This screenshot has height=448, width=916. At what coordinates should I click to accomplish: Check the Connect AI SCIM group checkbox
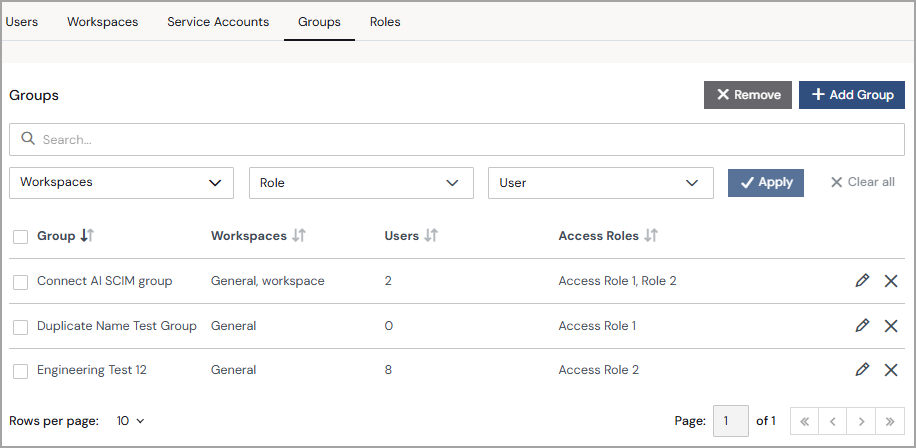tap(20, 282)
